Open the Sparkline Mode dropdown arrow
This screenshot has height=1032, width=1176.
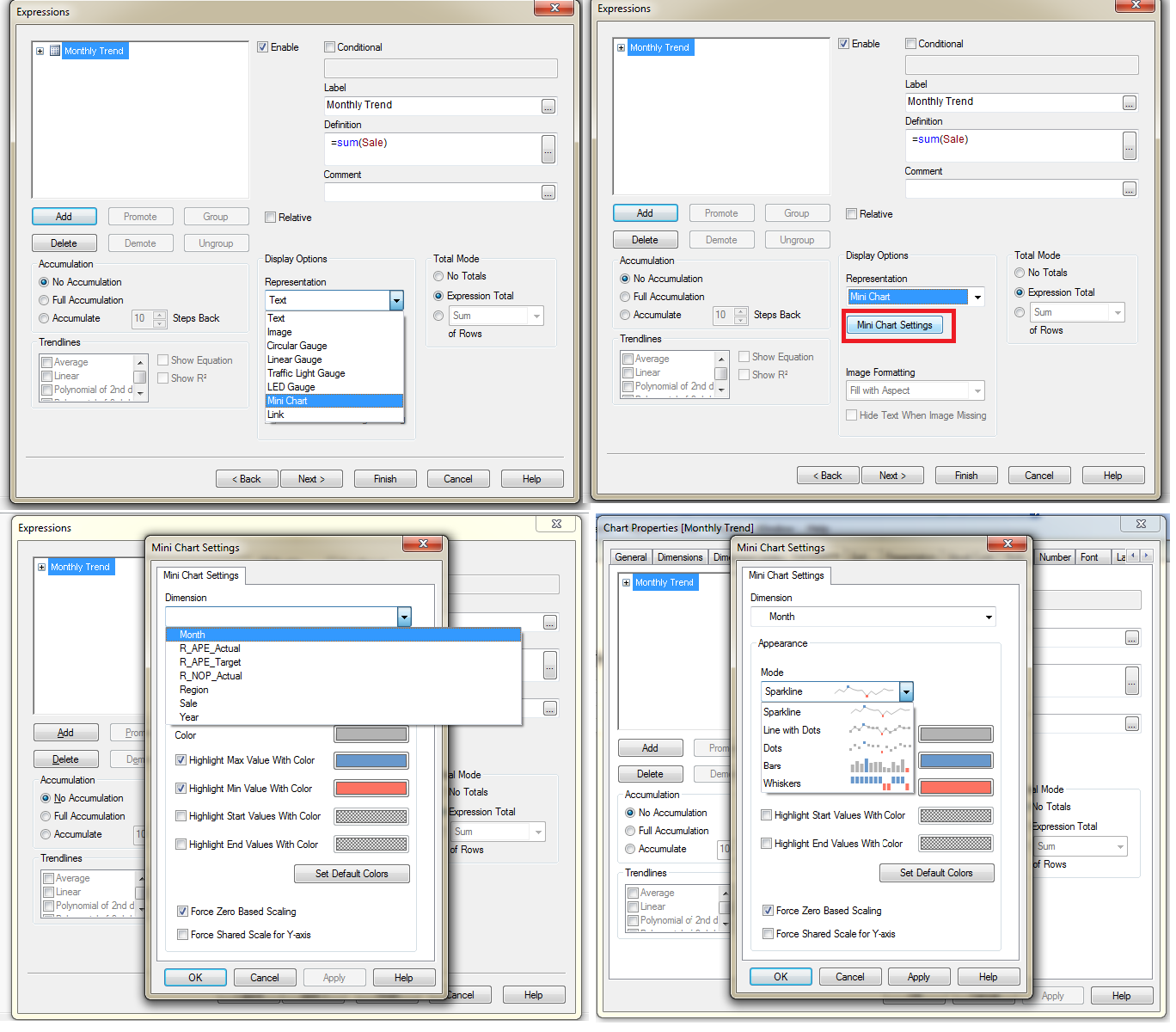point(906,691)
